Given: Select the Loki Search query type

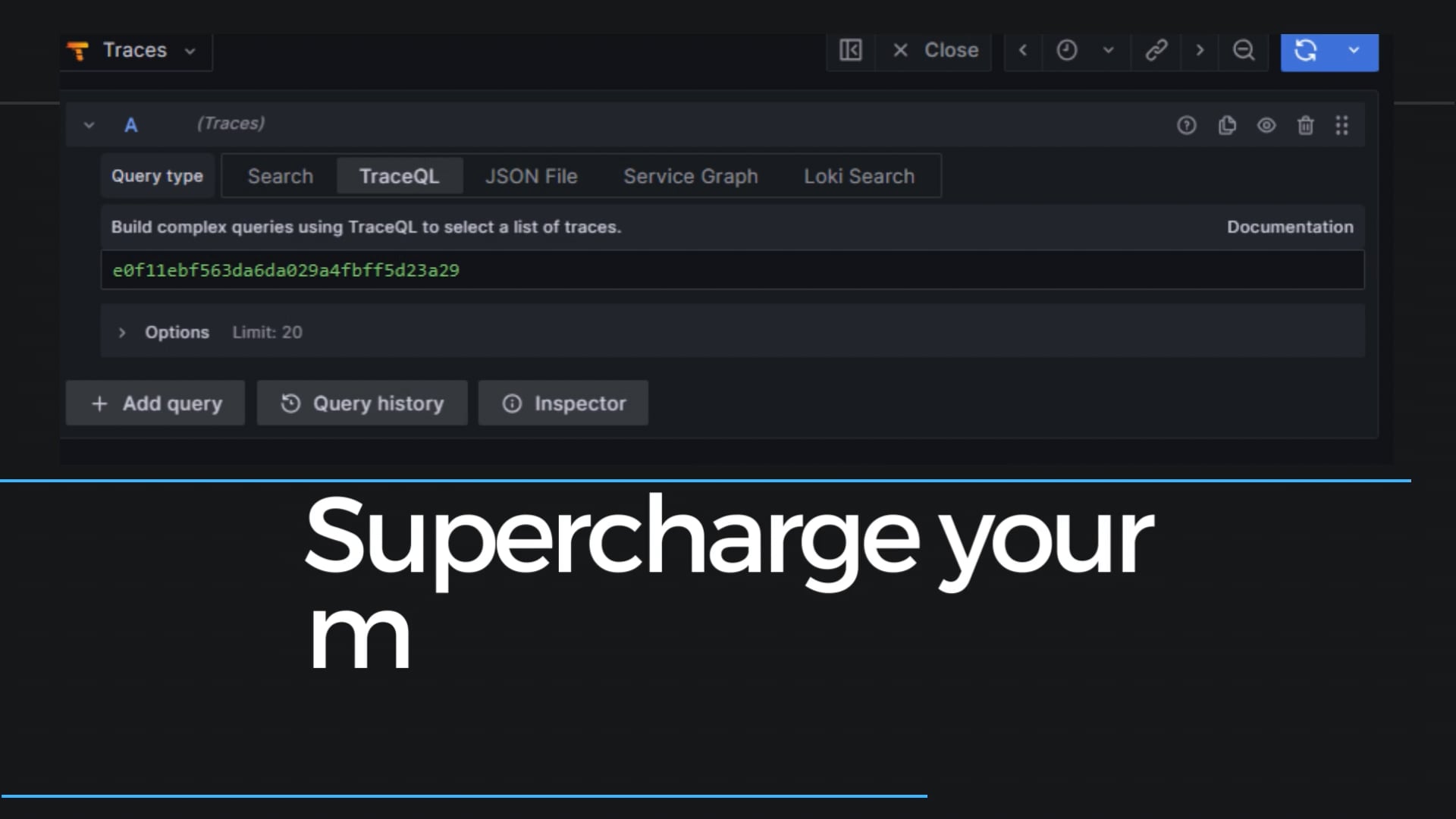Looking at the screenshot, I should pos(858,176).
